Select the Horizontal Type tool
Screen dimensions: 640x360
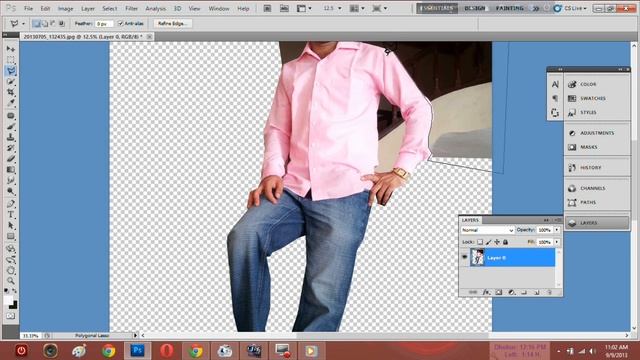coord(11,214)
